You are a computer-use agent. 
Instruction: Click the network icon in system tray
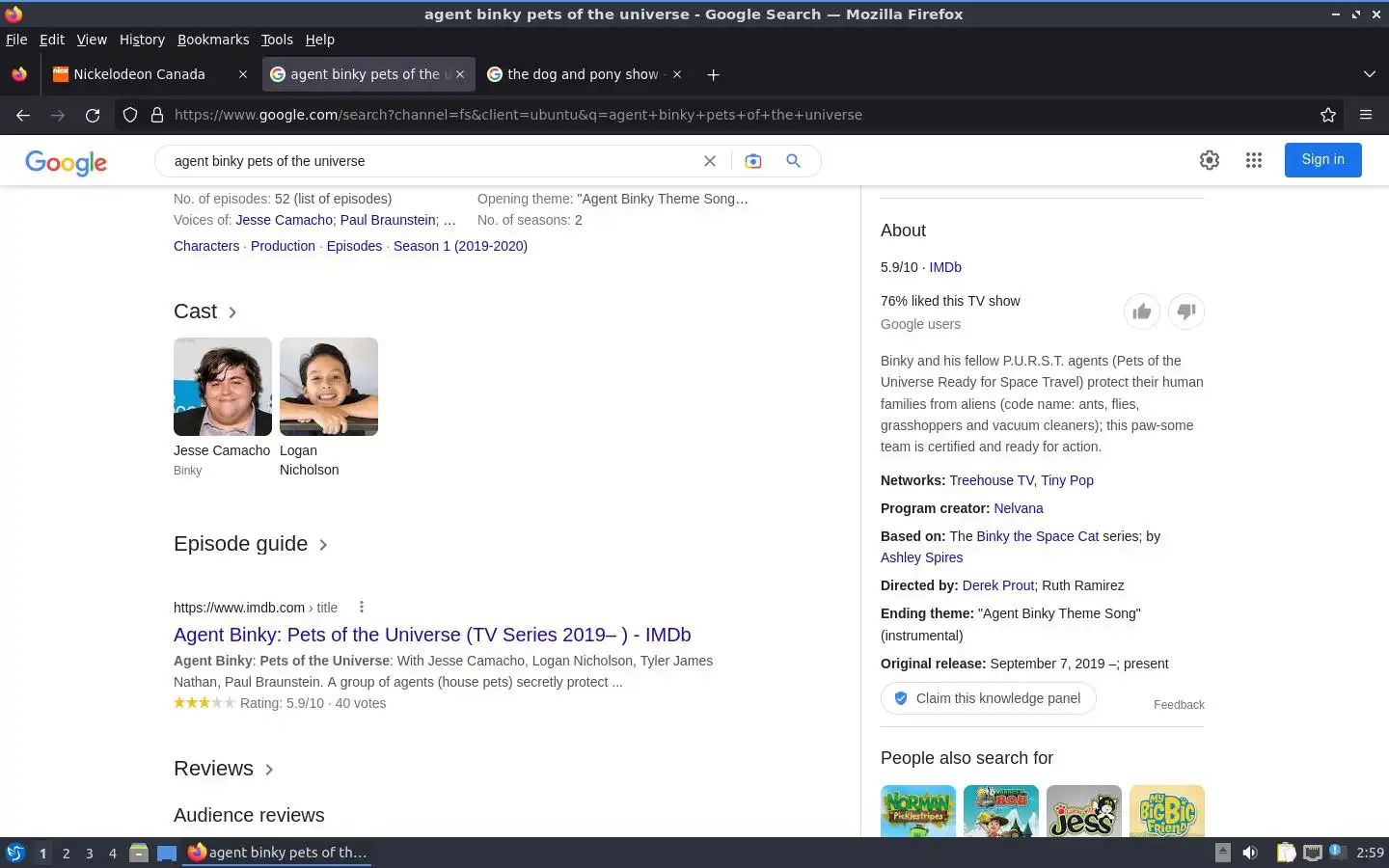point(1312,853)
